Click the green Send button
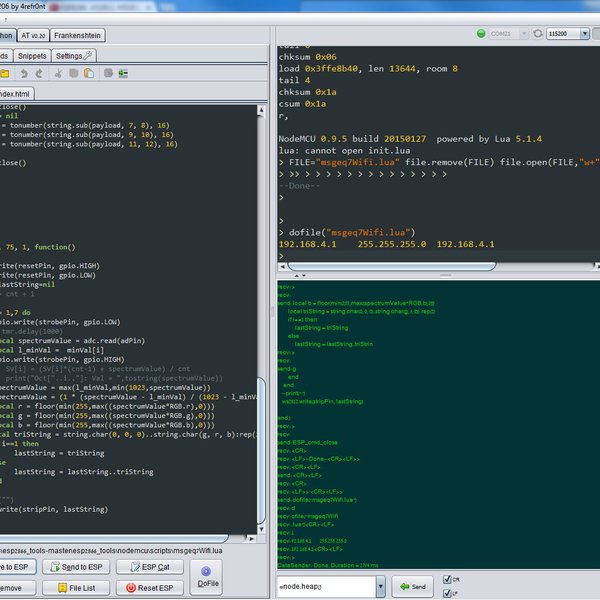Screen dimensions: 600x600 coord(412,586)
